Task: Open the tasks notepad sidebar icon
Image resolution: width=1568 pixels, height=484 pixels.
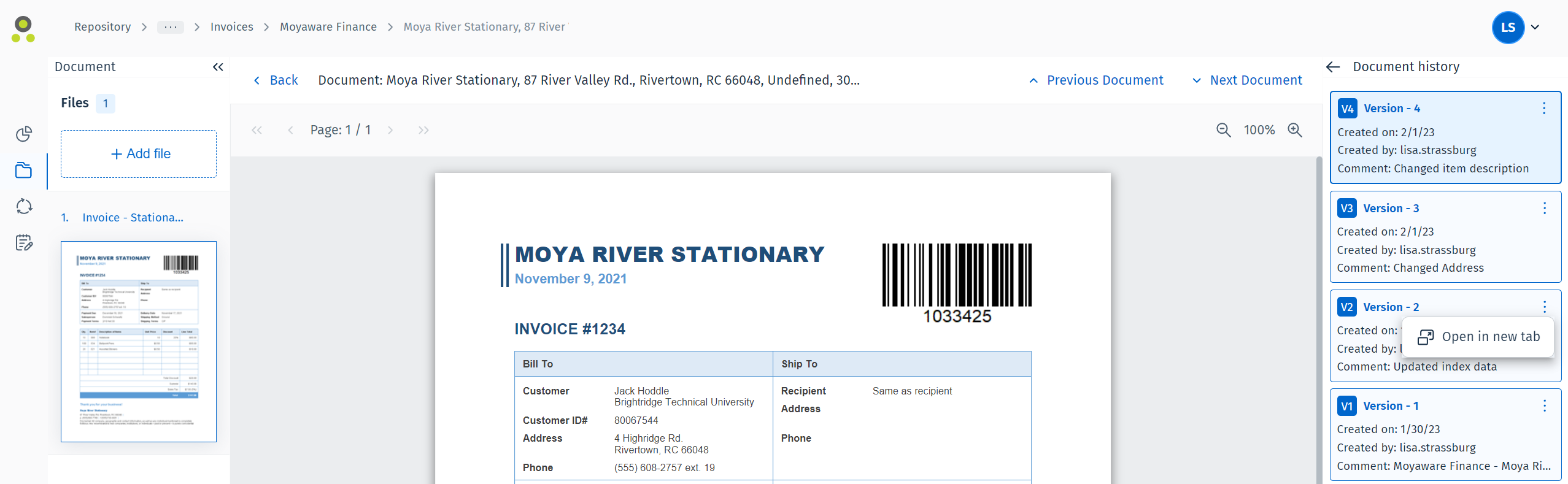Action: (x=24, y=243)
